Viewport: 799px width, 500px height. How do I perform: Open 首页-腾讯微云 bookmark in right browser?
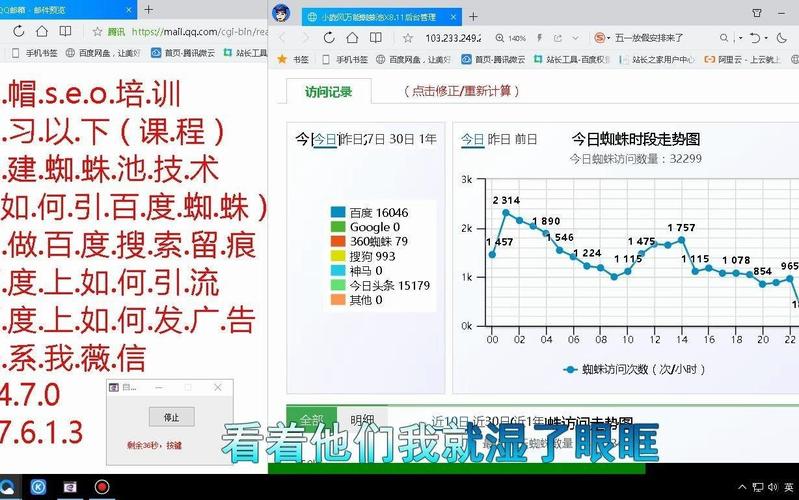click(493, 59)
